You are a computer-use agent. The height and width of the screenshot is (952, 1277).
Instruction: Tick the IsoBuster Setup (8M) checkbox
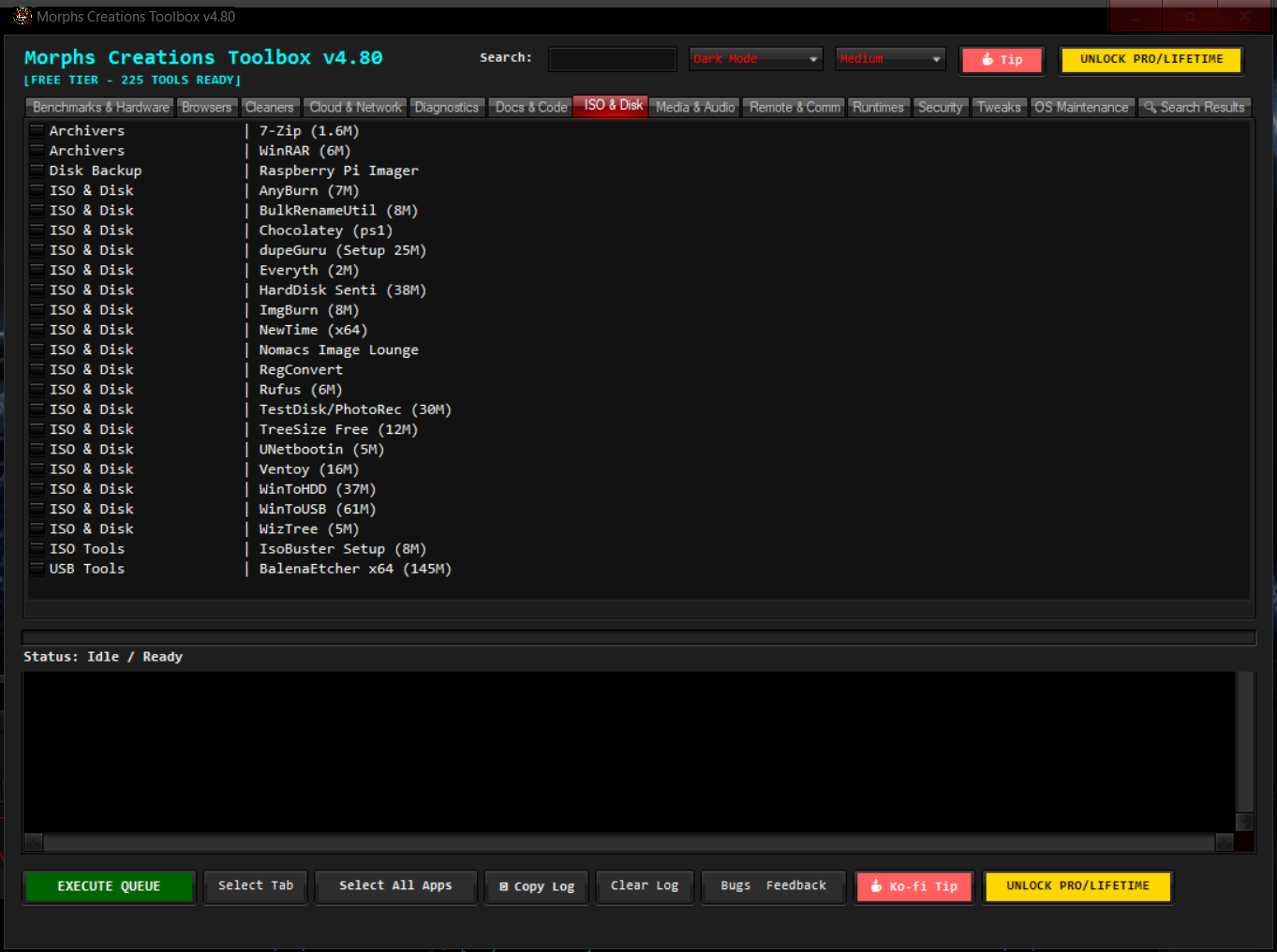37,548
